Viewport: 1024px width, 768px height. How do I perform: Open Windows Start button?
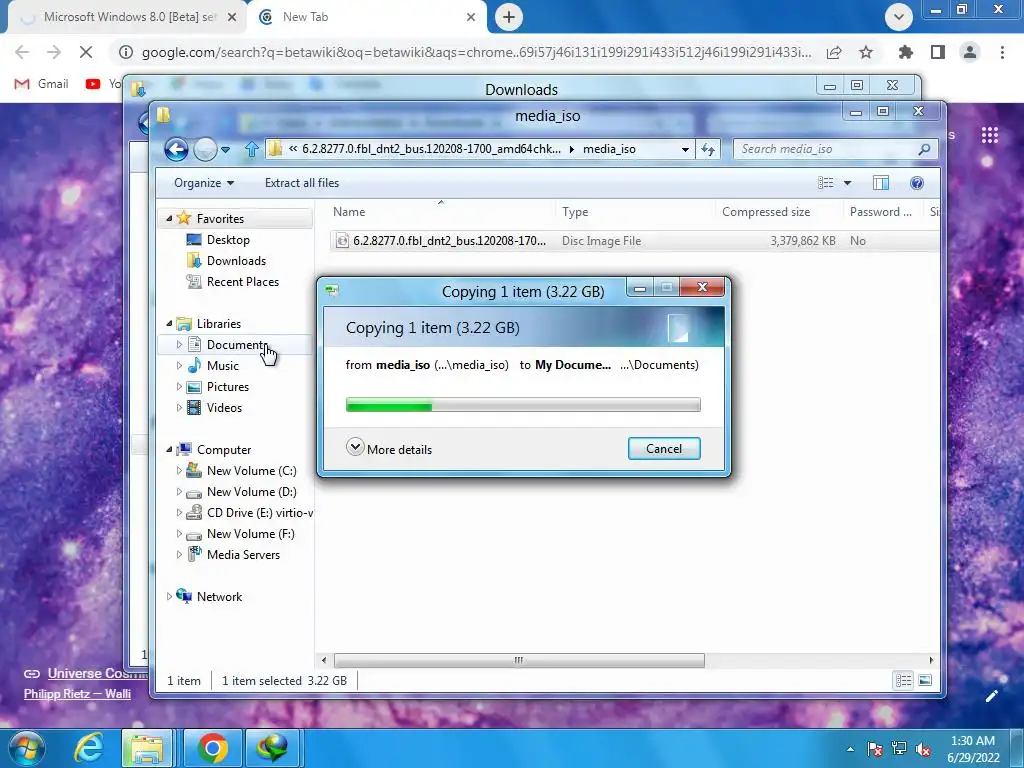tap(27, 748)
